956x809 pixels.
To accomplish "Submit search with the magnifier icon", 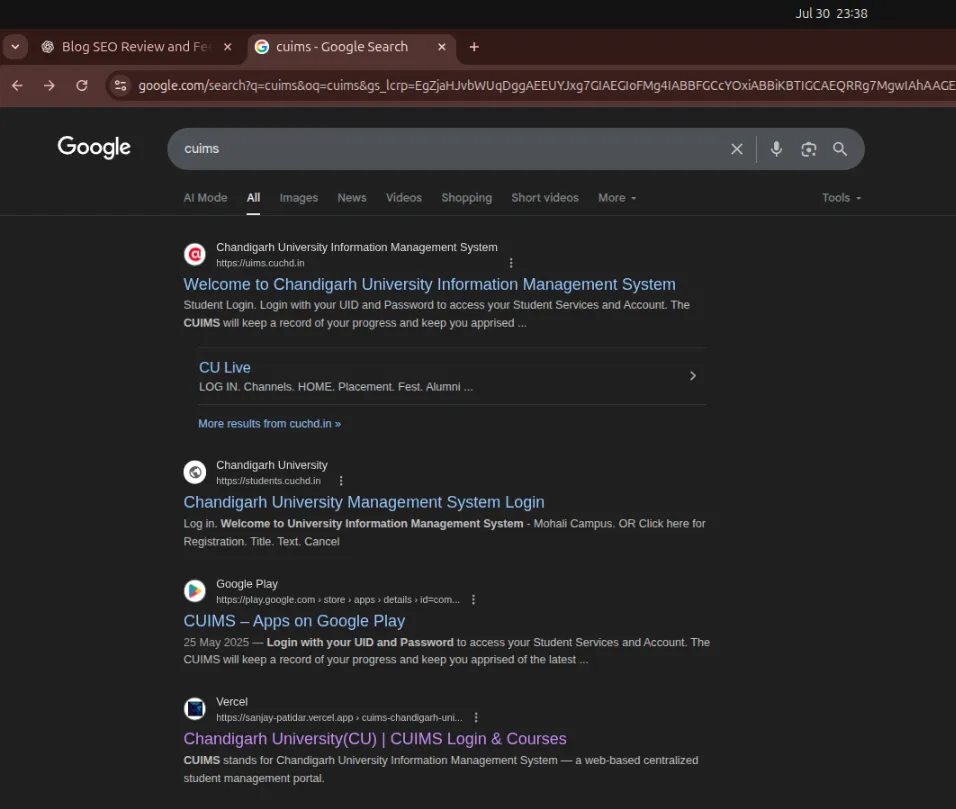I will 840,149.
